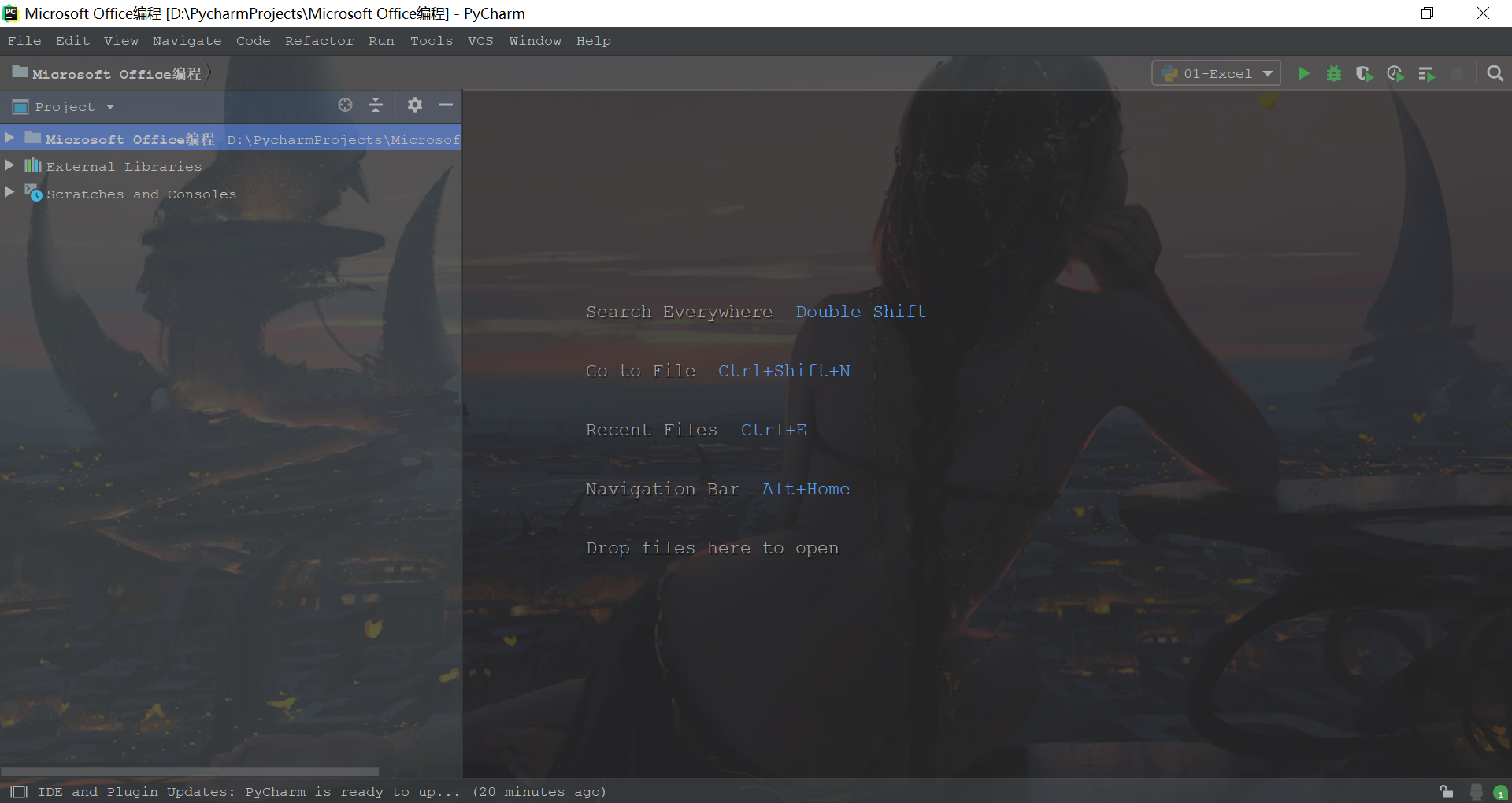The image size is (1512, 803).
Task: Click the Project view panel icon
Action: [20, 107]
